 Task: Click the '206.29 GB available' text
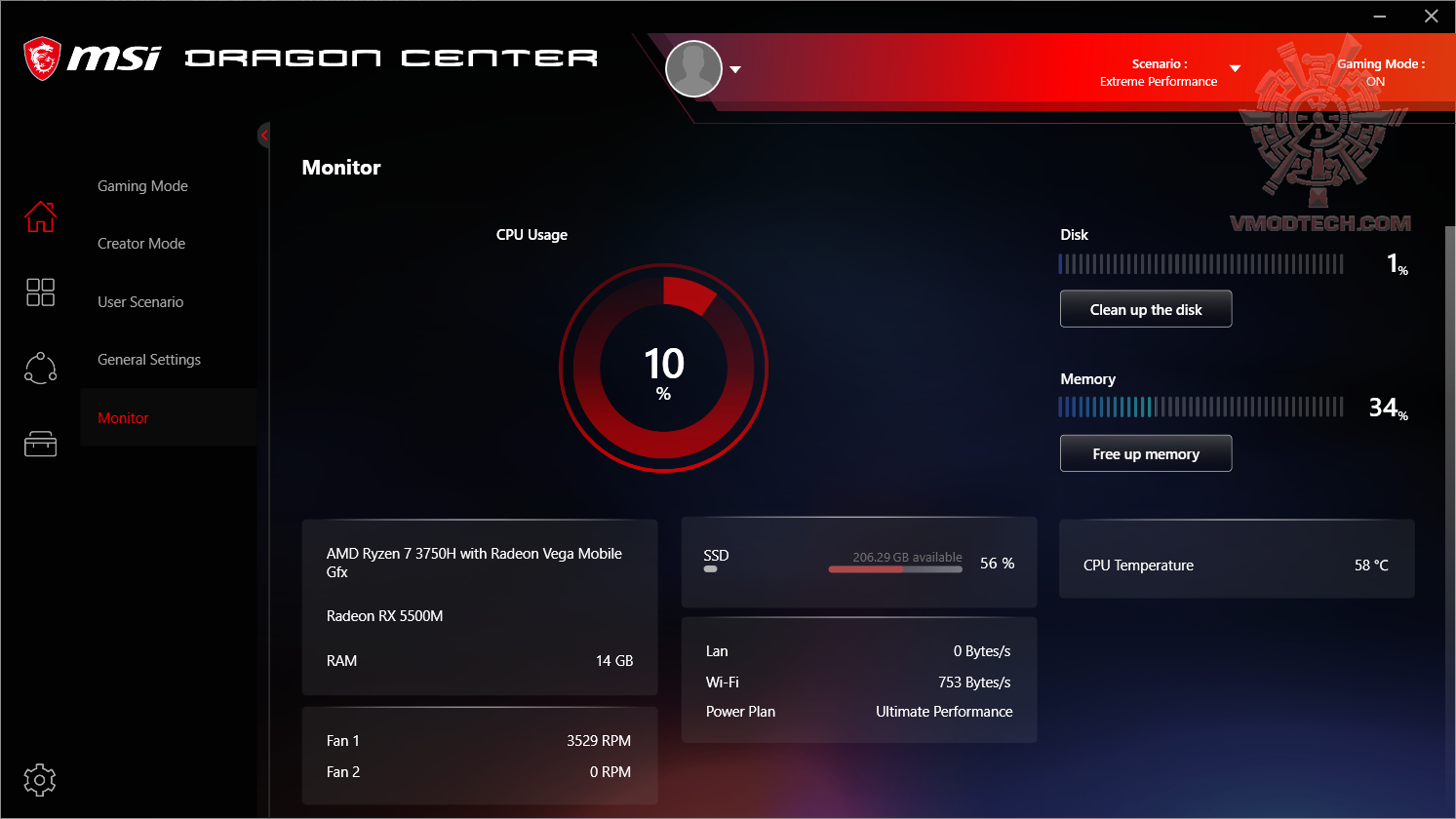pyautogui.click(x=907, y=558)
